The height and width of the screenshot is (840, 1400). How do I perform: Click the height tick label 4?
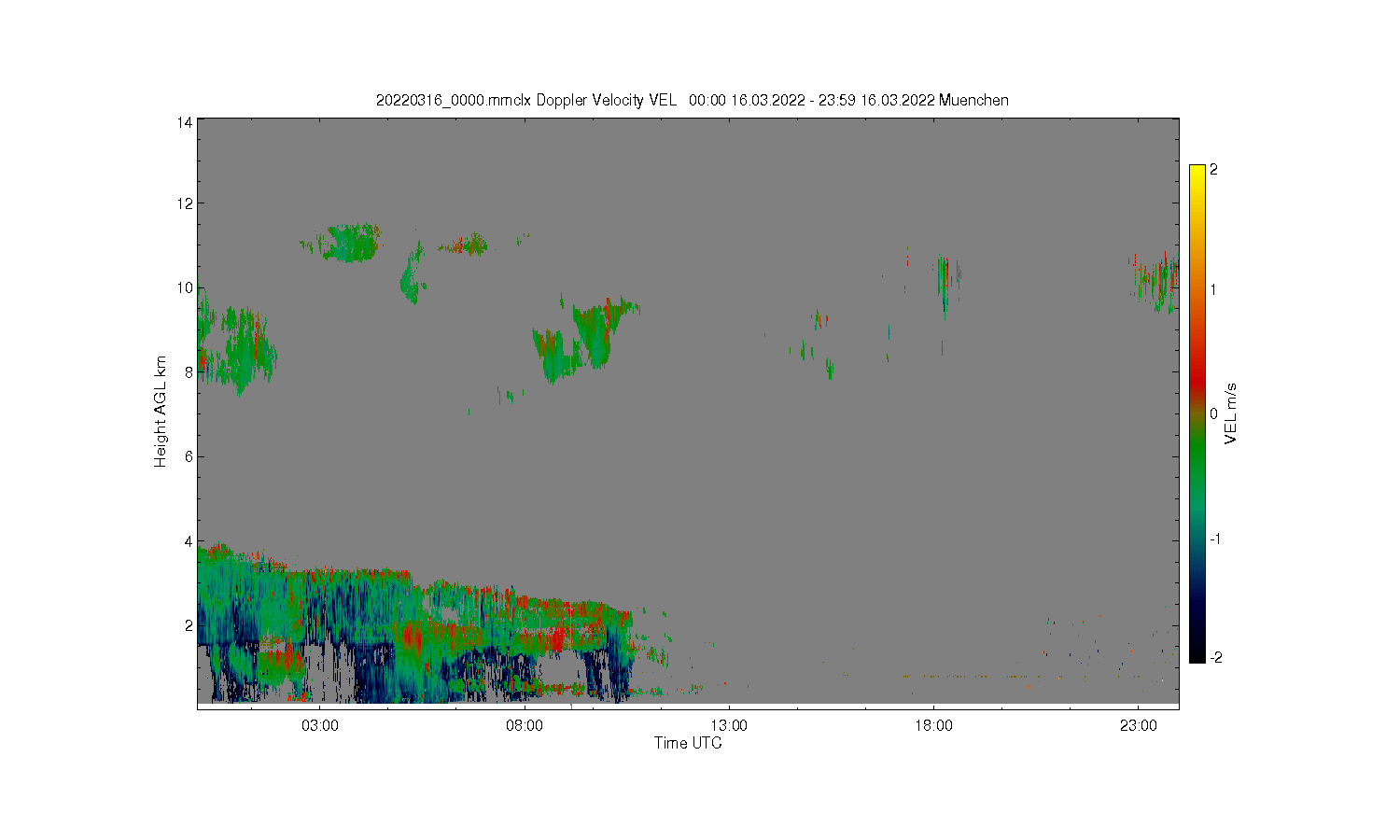pos(189,540)
